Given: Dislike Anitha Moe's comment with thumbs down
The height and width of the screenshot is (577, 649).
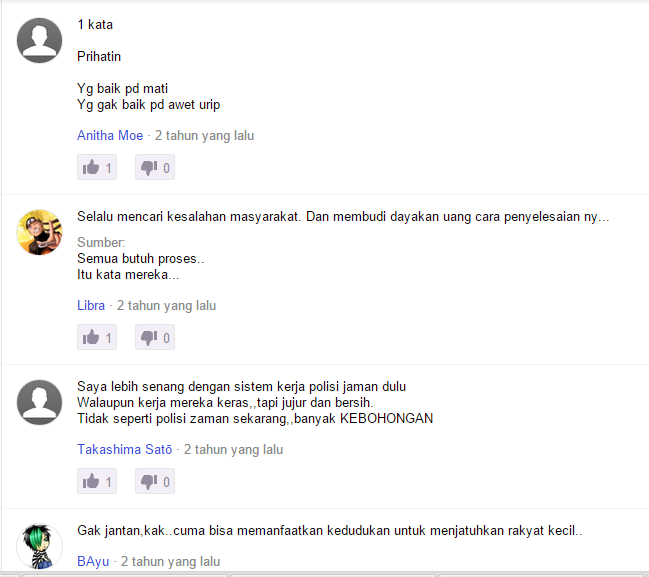Looking at the screenshot, I should pyautogui.click(x=155, y=167).
